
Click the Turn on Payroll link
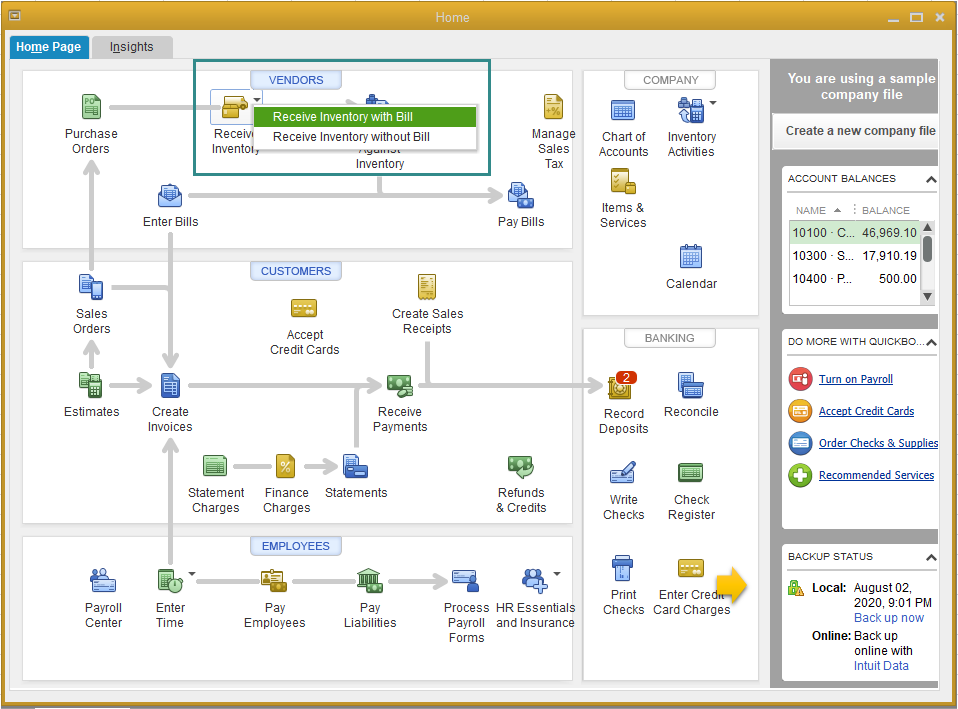855,379
